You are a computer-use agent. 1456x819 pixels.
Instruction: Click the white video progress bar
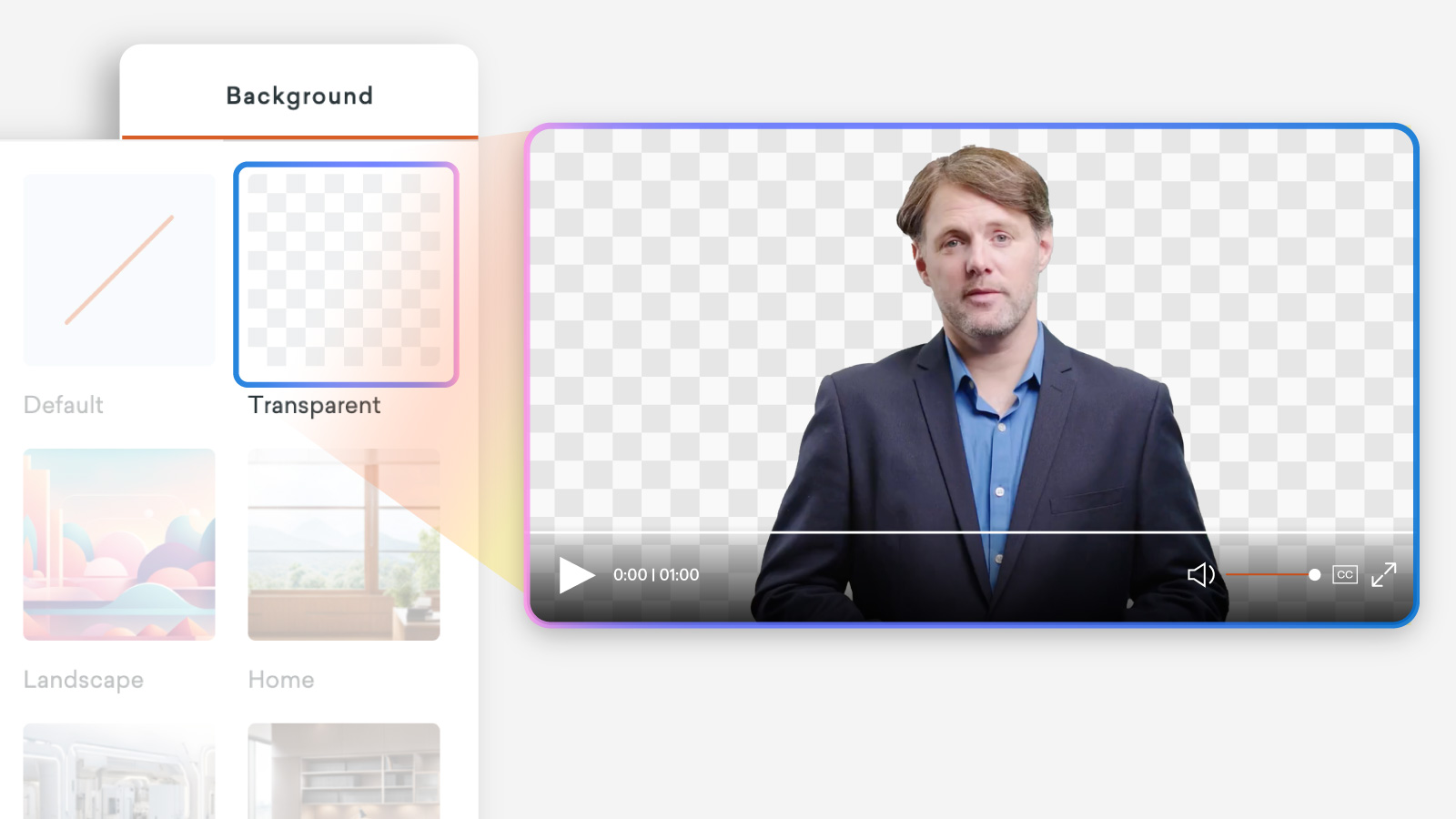coord(970,531)
